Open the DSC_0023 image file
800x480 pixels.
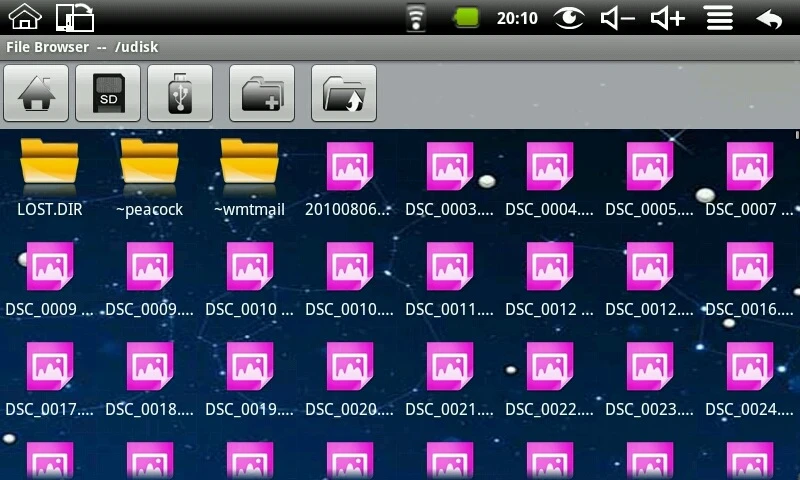649,380
